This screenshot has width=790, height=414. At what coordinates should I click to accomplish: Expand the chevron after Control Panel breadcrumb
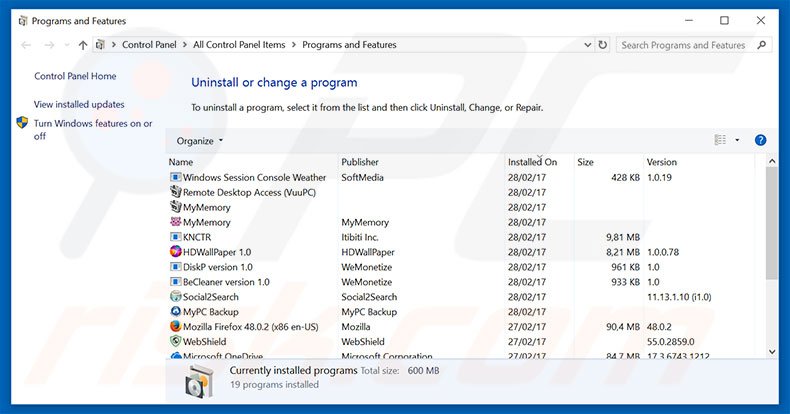(185, 45)
